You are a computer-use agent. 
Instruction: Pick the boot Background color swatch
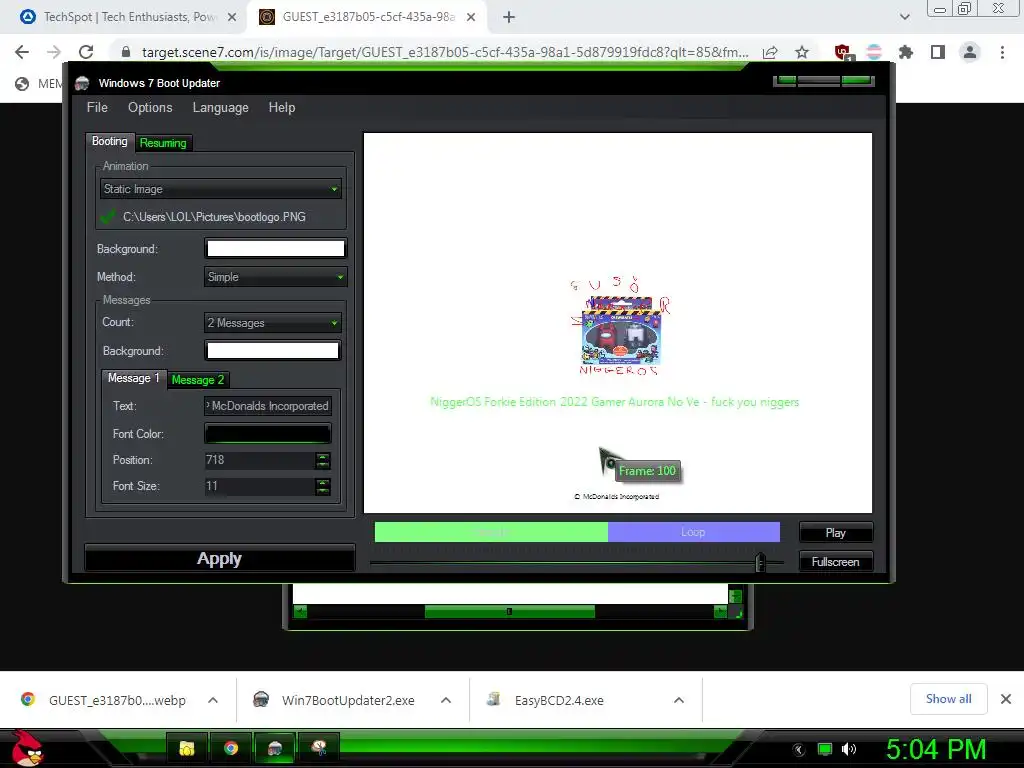[x=276, y=249]
